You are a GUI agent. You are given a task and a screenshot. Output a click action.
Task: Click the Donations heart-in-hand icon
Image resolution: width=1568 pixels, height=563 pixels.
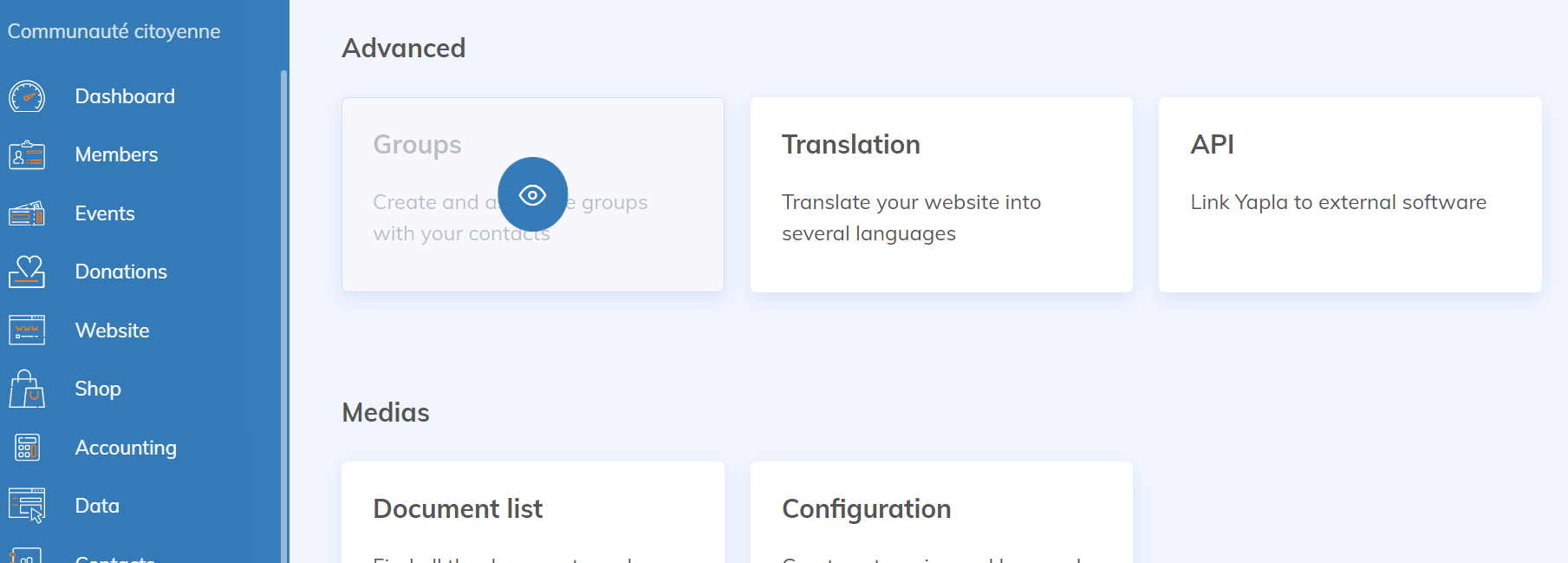coord(27,272)
